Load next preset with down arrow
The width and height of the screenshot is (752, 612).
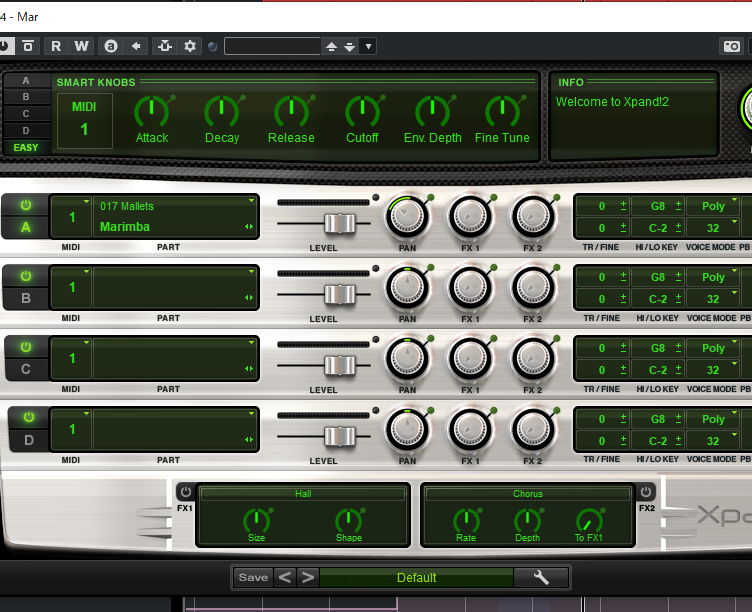(x=350, y=47)
